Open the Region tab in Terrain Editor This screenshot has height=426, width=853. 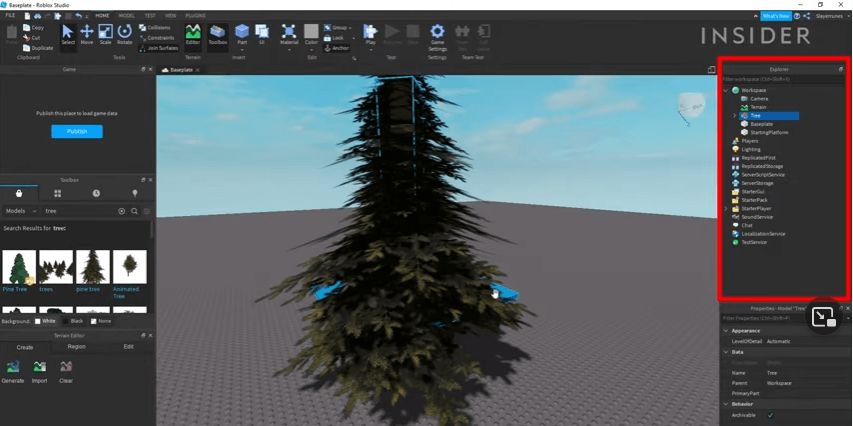tap(76, 346)
